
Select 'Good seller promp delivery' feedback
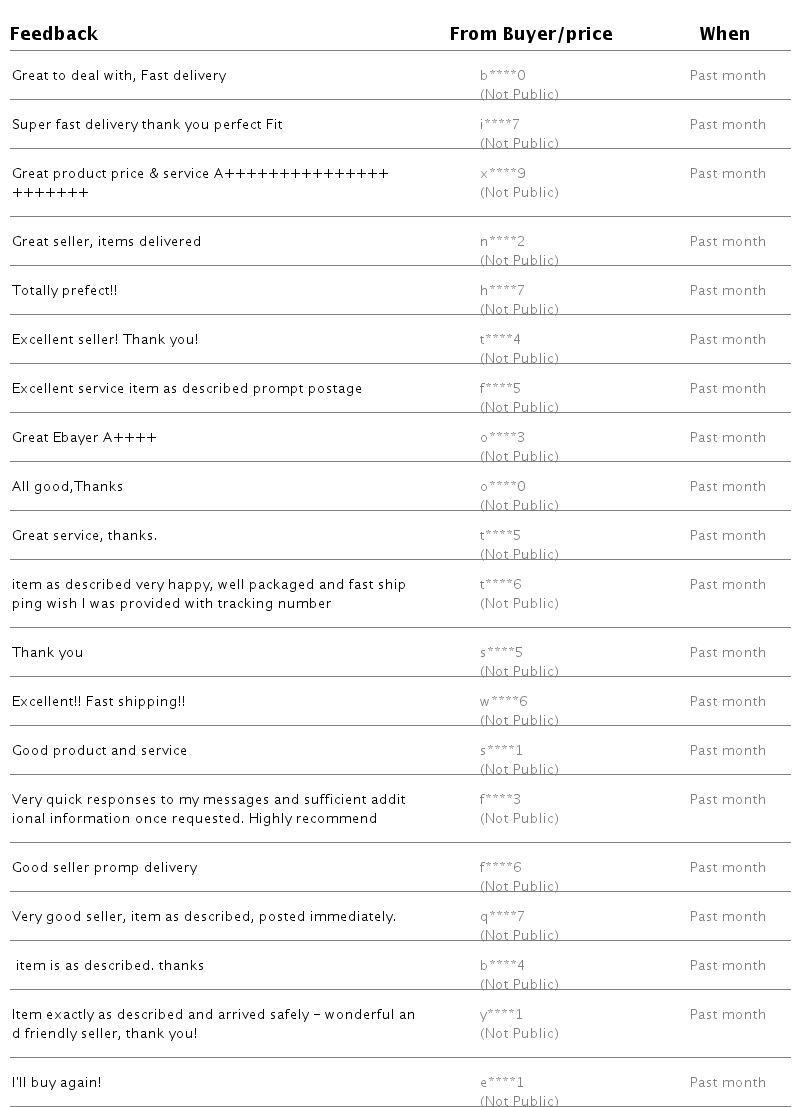coord(104,867)
